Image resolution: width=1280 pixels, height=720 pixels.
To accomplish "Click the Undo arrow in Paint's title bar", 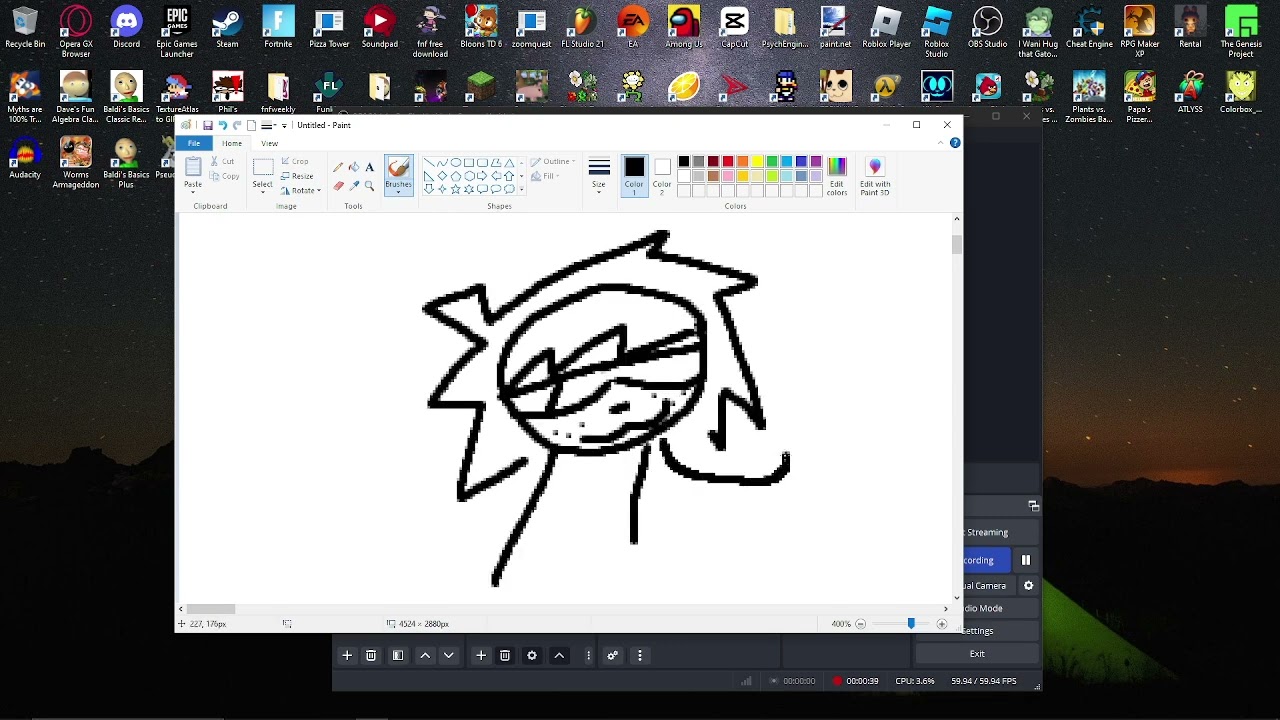I will [x=222, y=125].
